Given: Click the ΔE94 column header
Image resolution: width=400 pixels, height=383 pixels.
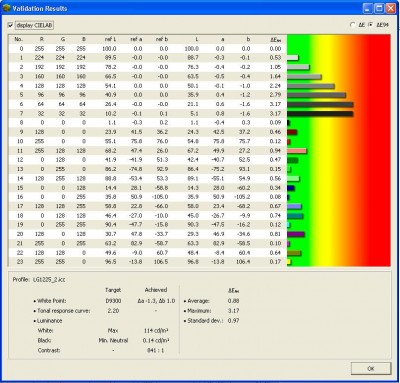Looking at the screenshot, I should [275, 40].
